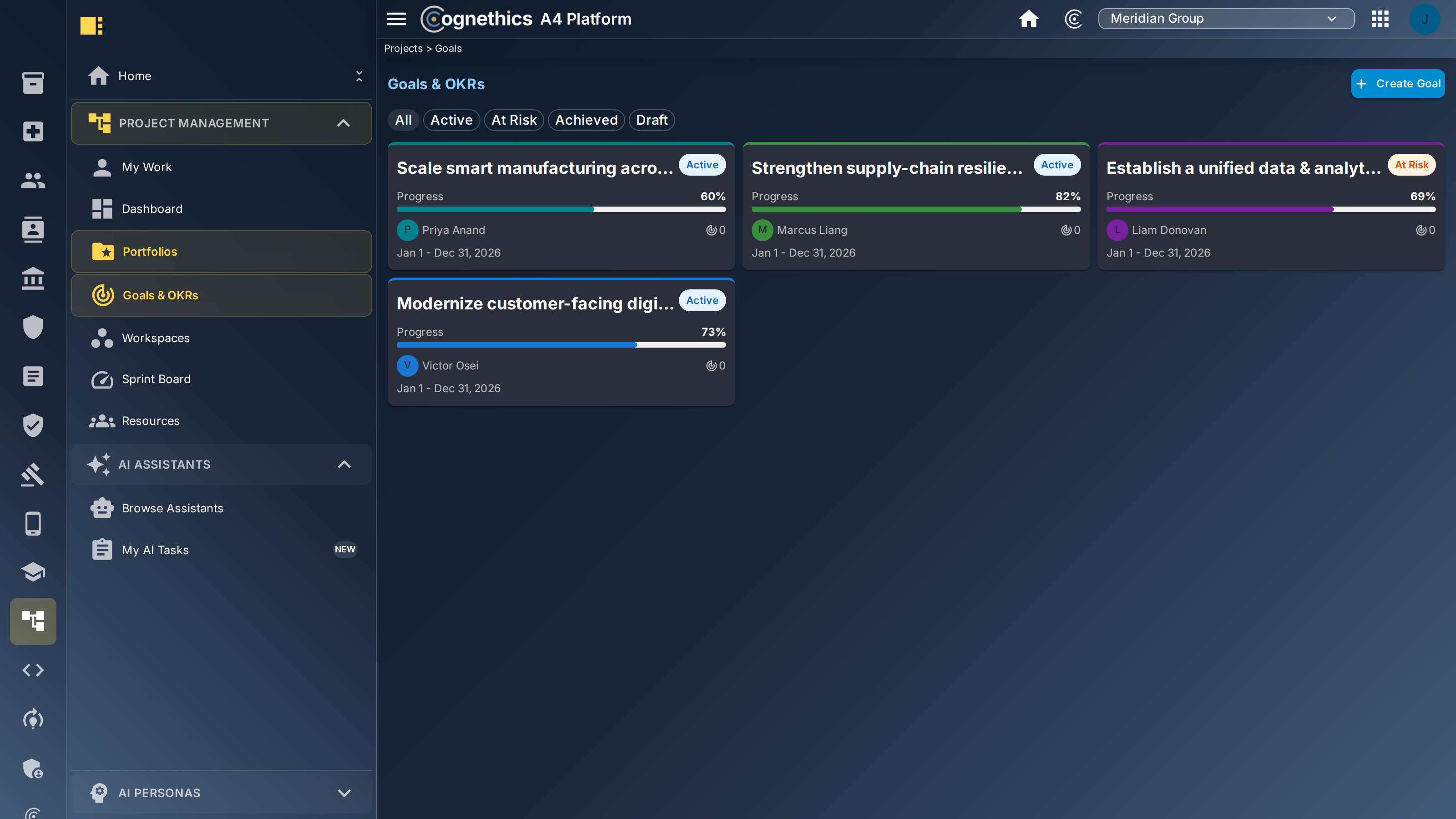The image size is (1456, 819).
Task: Click the code brackets icon
Action: click(33, 670)
